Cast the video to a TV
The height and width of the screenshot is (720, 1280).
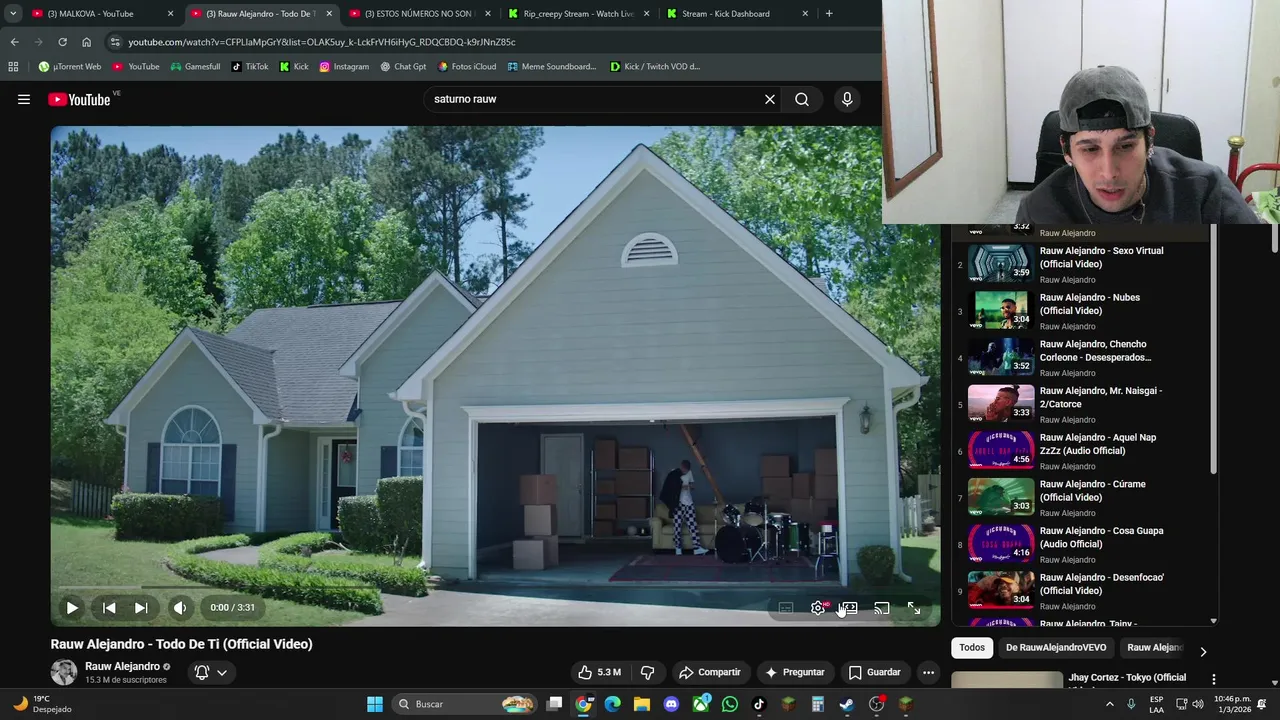[x=881, y=608]
